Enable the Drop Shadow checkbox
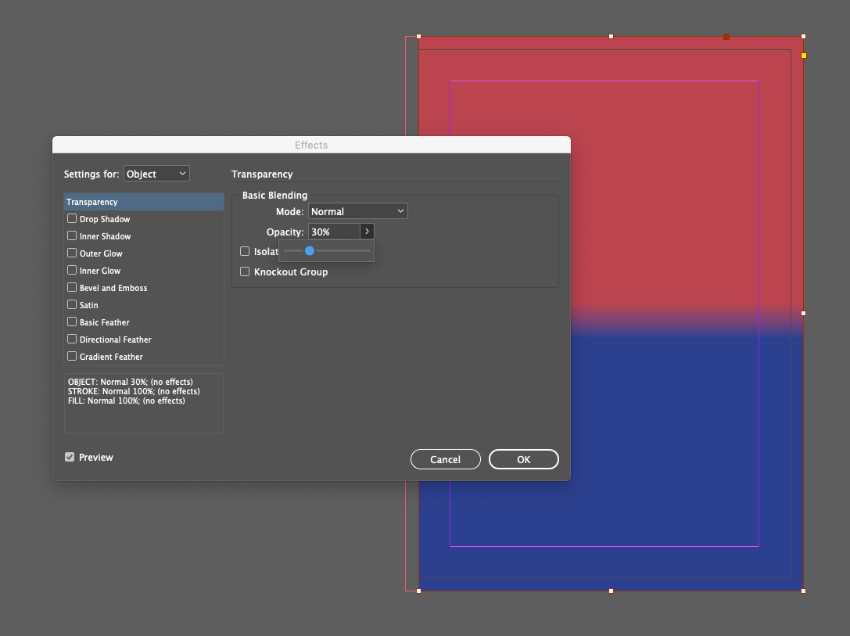Image resolution: width=850 pixels, height=636 pixels. coord(72,219)
